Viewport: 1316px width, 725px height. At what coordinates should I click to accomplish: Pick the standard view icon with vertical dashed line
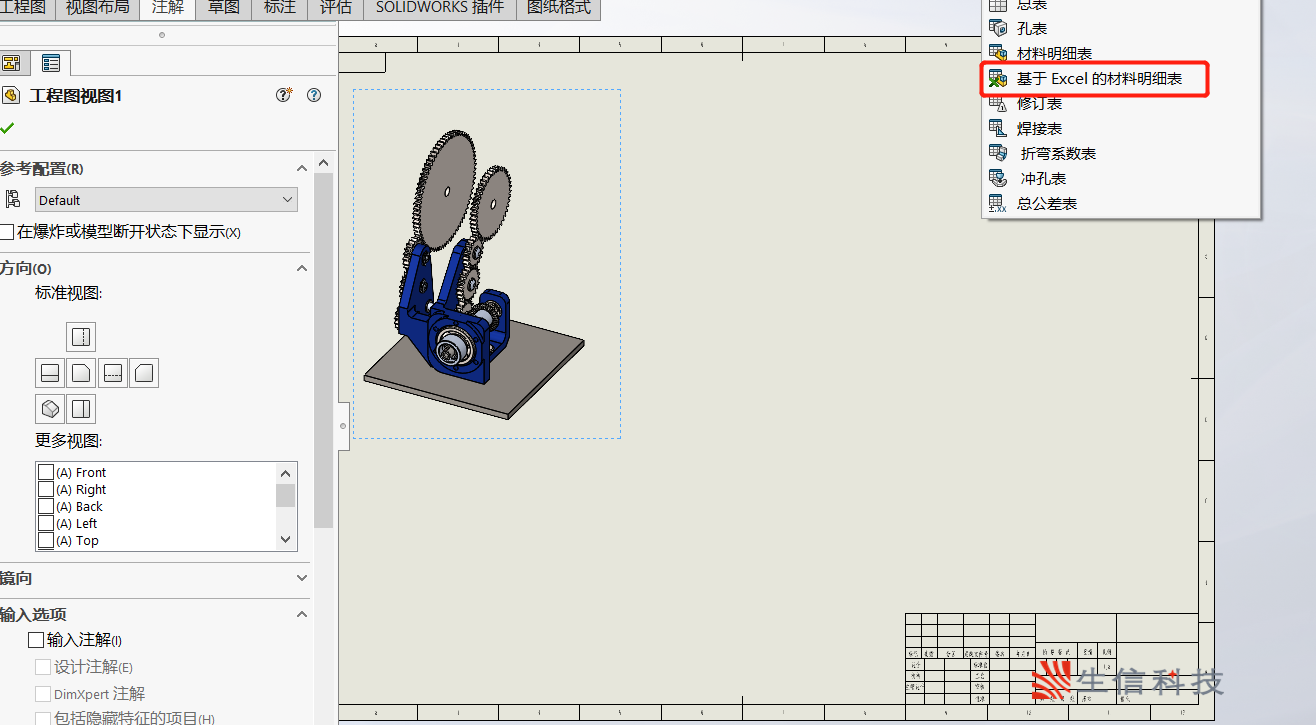point(81,337)
